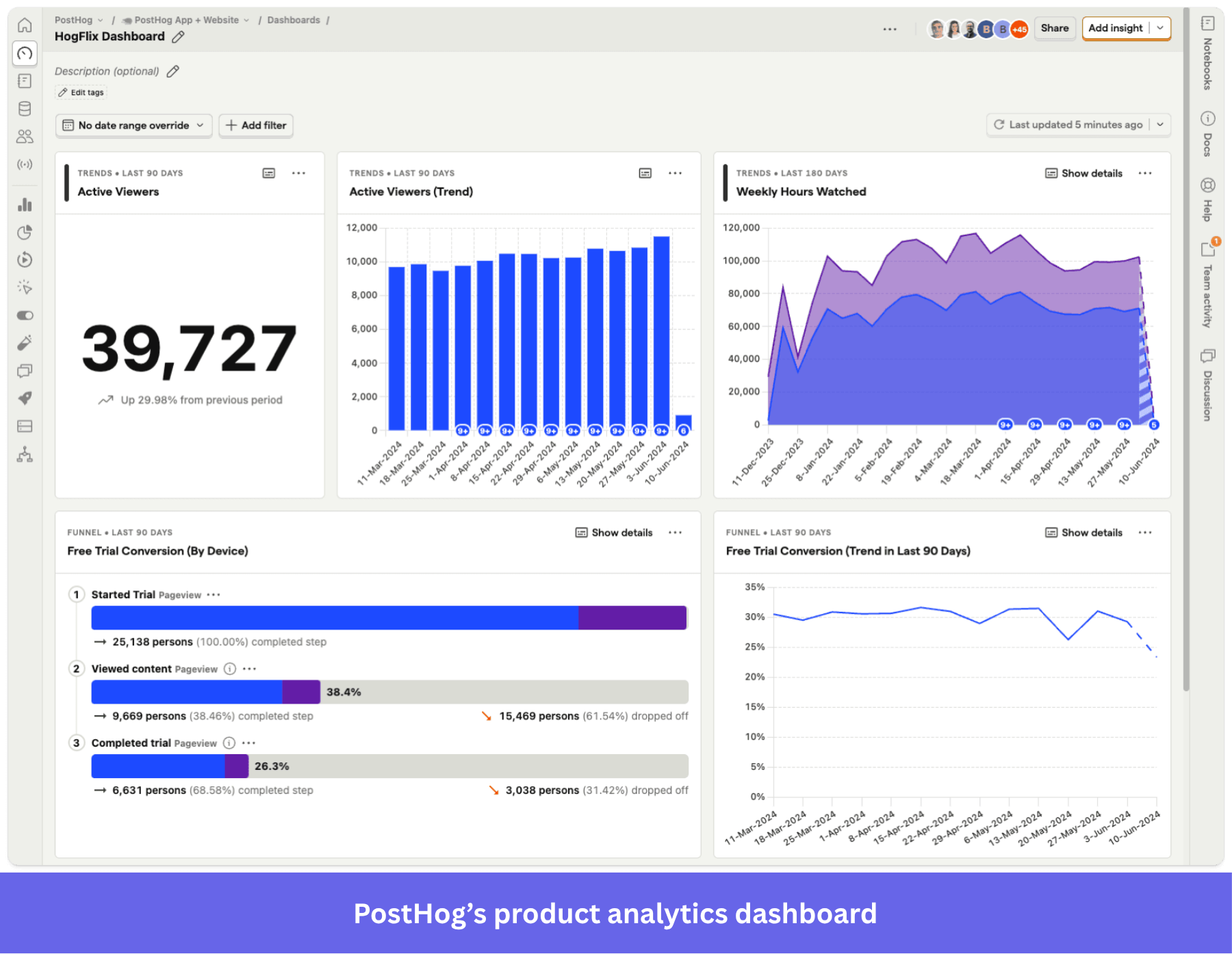1232x954 pixels.
Task: Open the People icon in sidebar
Action: coord(25,137)
